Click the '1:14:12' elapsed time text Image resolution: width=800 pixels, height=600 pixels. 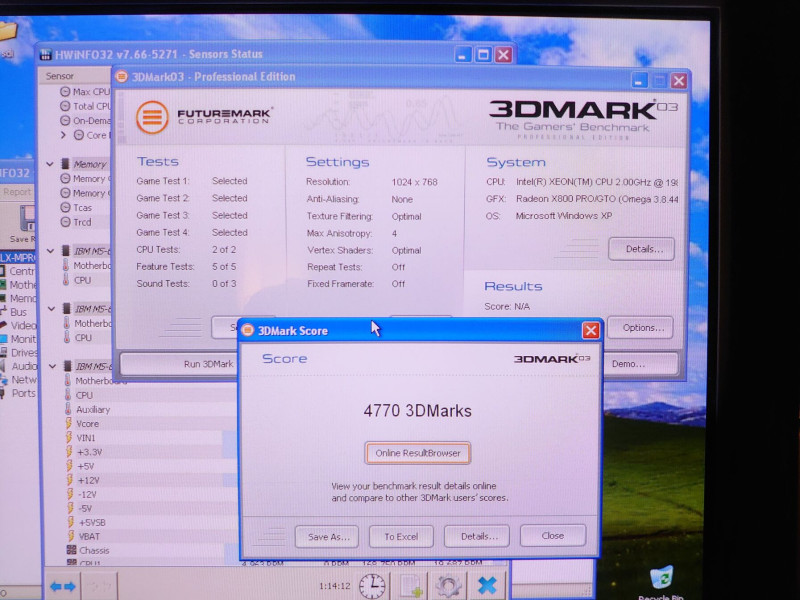pos(335,586)
